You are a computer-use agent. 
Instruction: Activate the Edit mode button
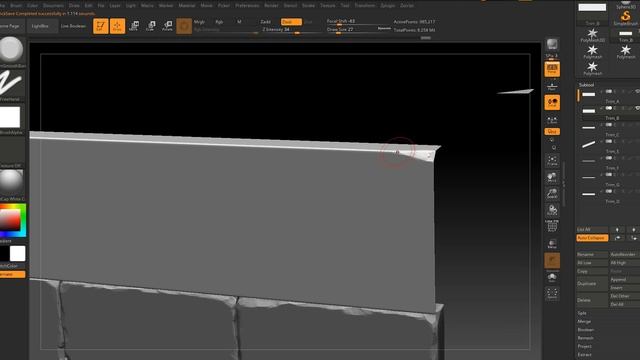tap(100, 26)
